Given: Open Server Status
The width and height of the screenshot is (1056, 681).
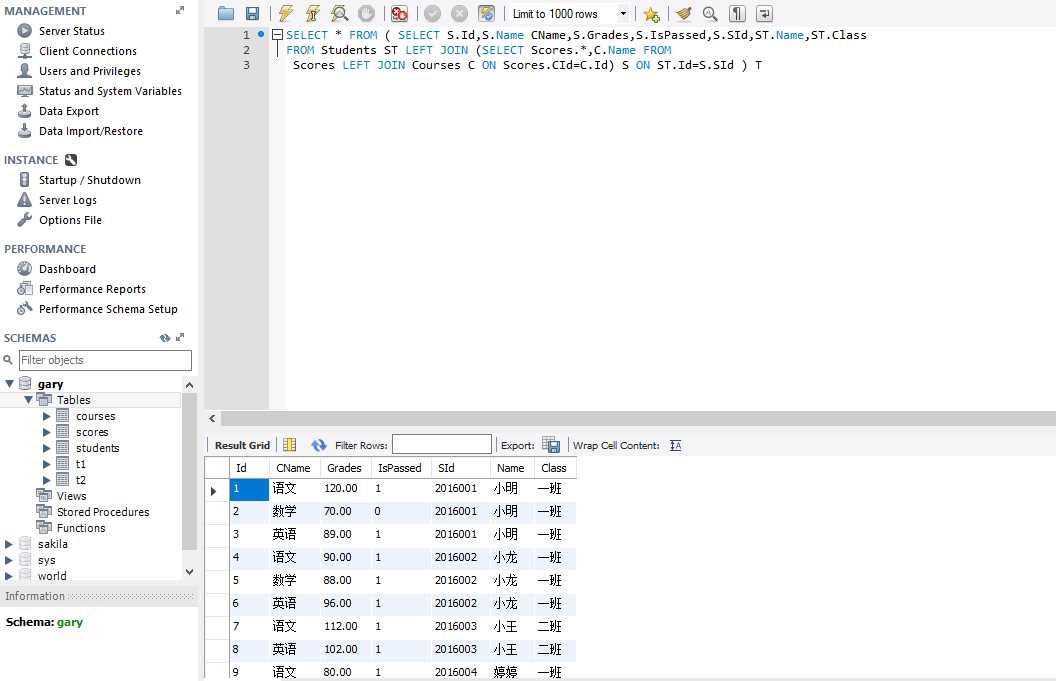Looking at the screenshot, I should click(x=71, y=31).
